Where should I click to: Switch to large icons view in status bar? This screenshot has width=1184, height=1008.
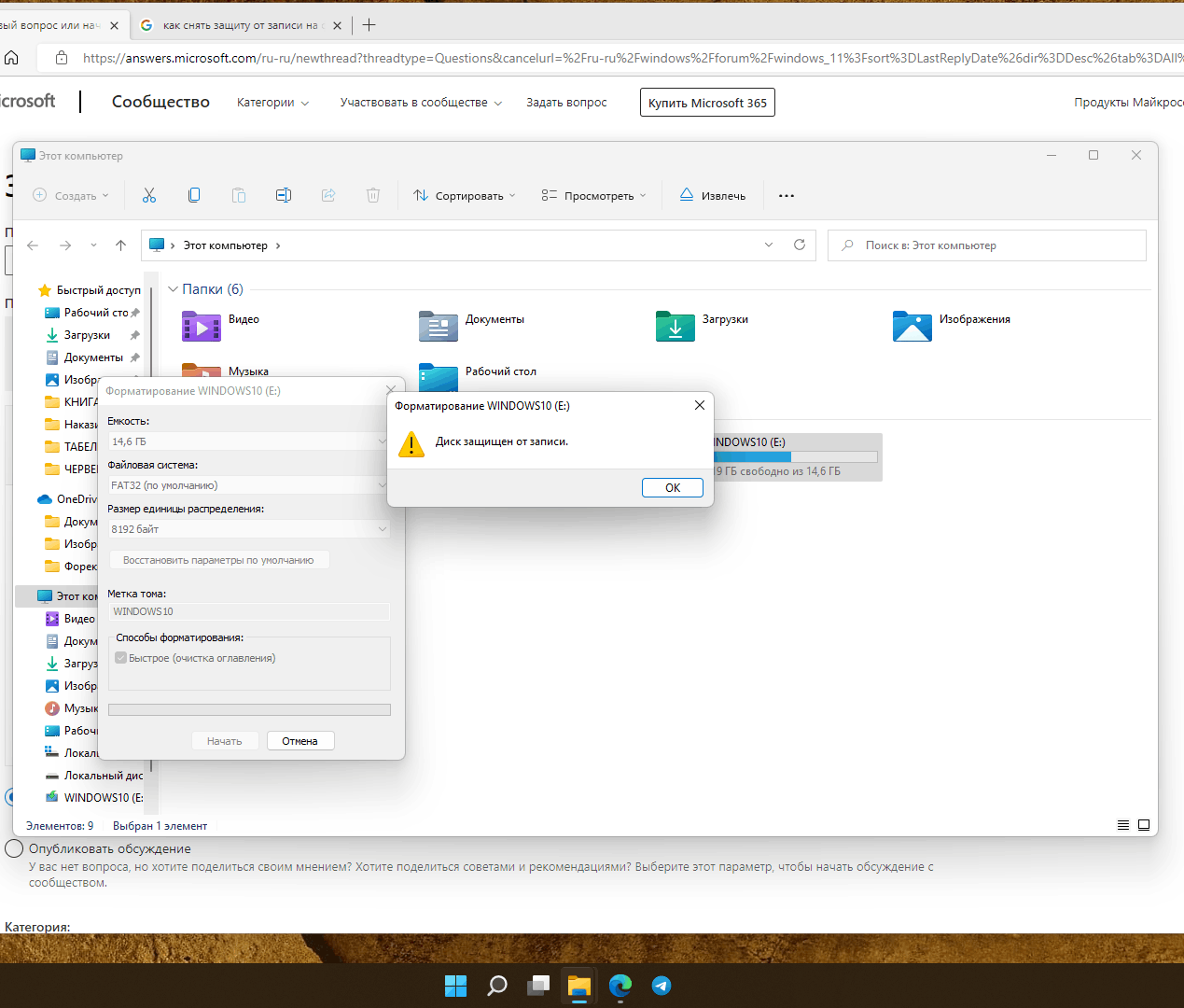pyautogui.click(x=1144, y=825)
